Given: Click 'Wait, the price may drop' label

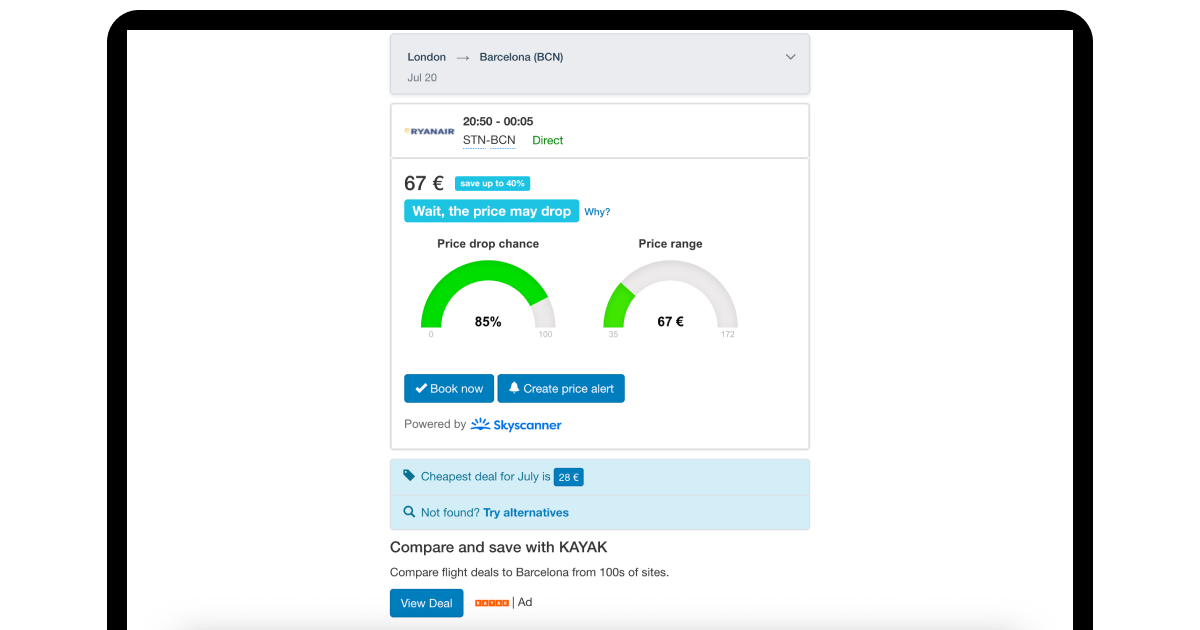Looking at the screenshot, I should click(492, 211).
